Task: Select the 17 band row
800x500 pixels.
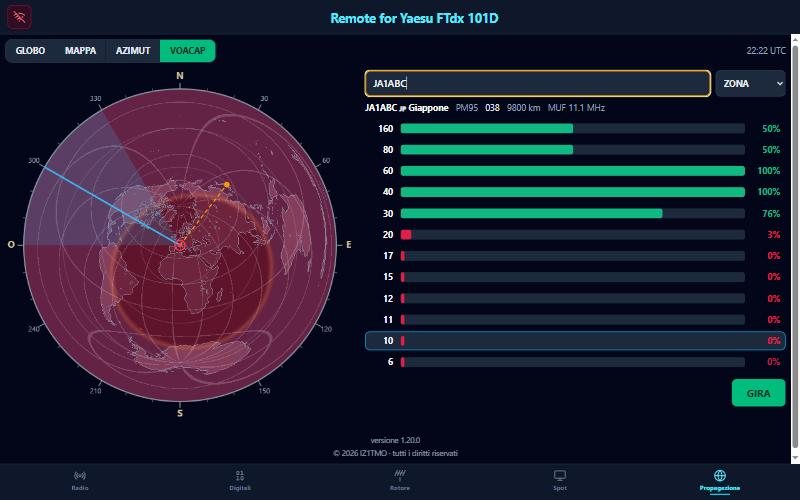Action: (x=575, y=256)
